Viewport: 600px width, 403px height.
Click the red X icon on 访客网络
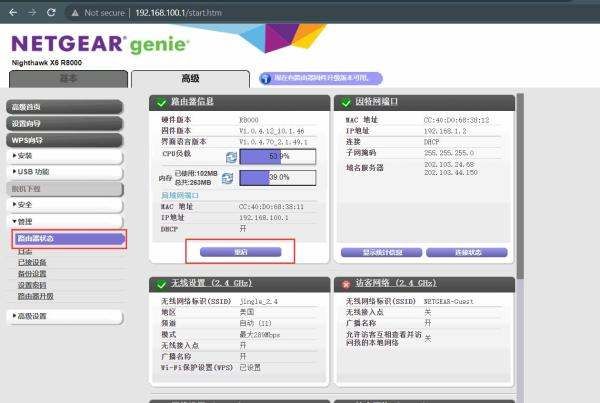pos(346,284)
